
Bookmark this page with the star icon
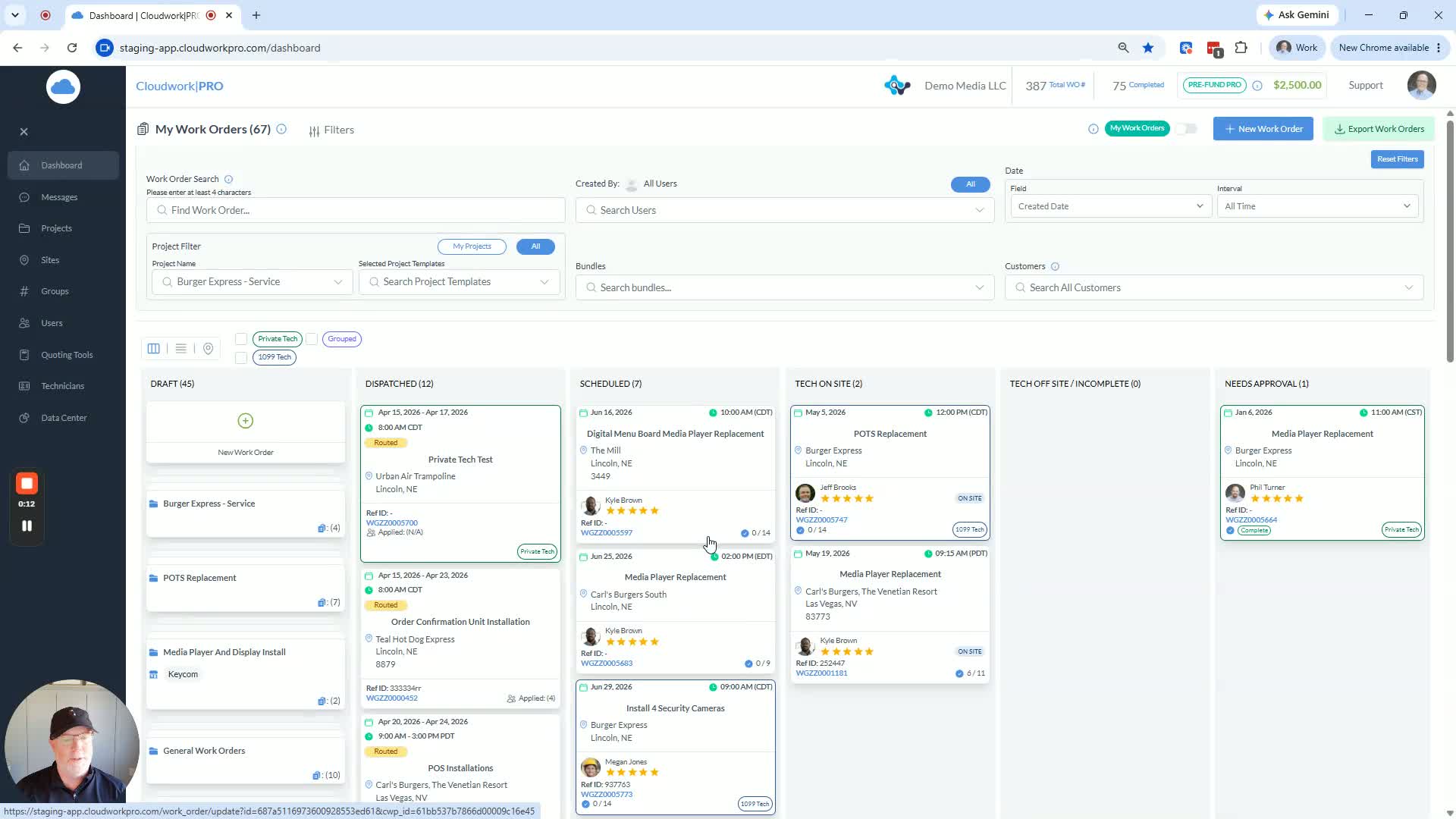(1148, 48)
